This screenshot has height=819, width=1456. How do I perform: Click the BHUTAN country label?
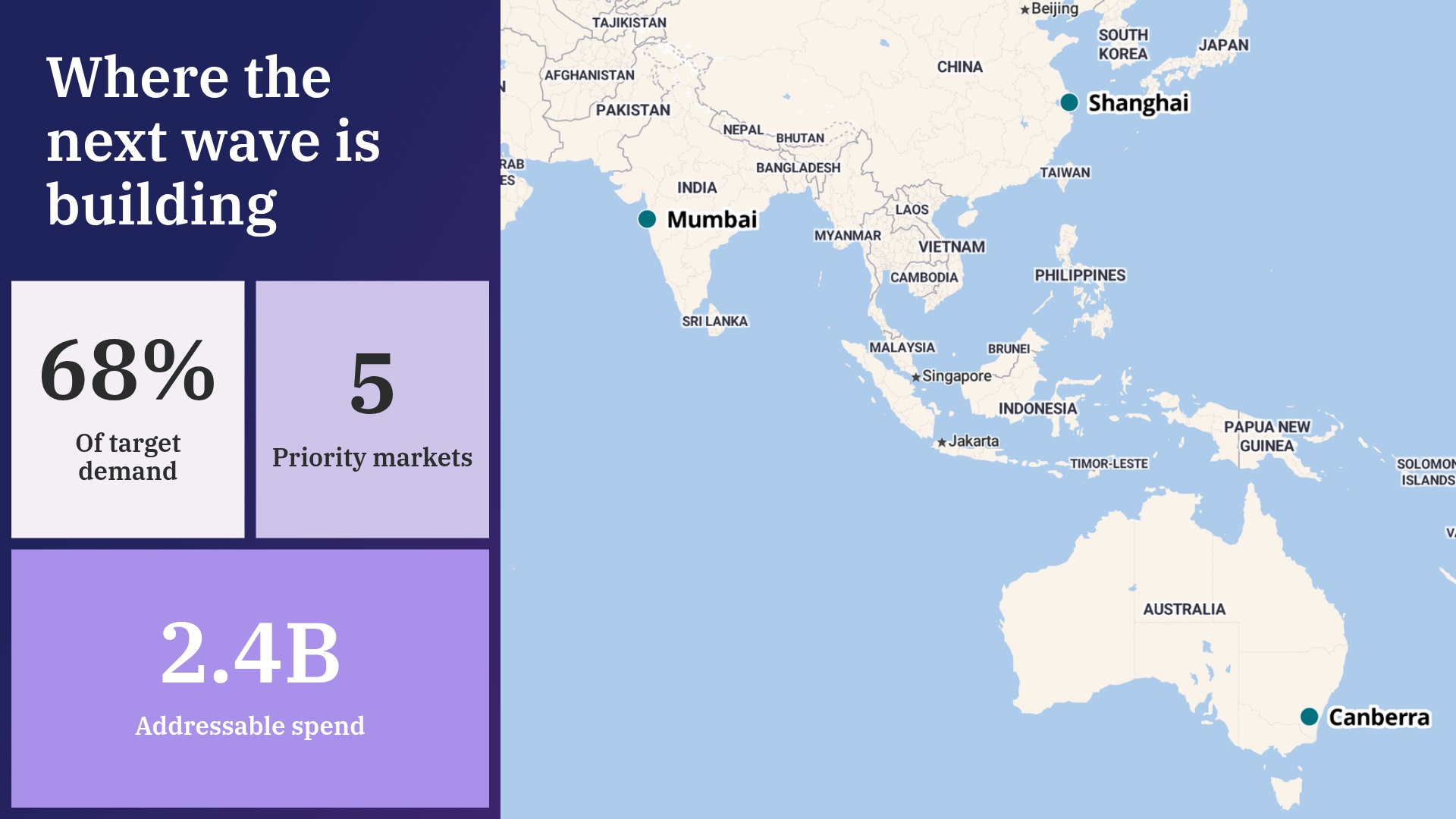pos(799,138)
